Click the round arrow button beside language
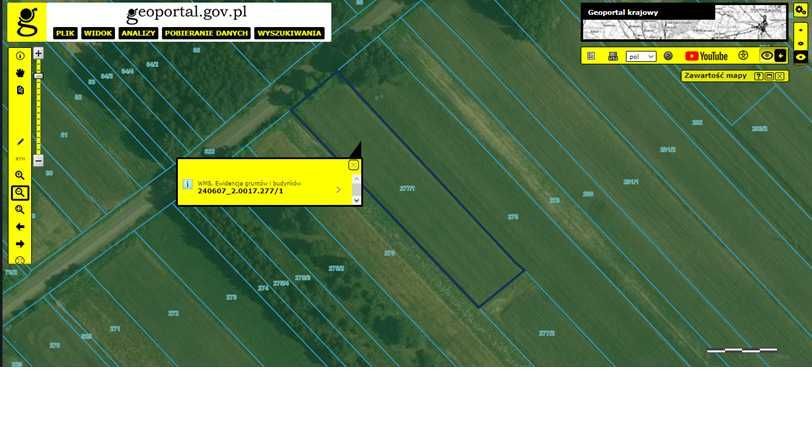Viewport: 812px width, 442px height. 668,56
